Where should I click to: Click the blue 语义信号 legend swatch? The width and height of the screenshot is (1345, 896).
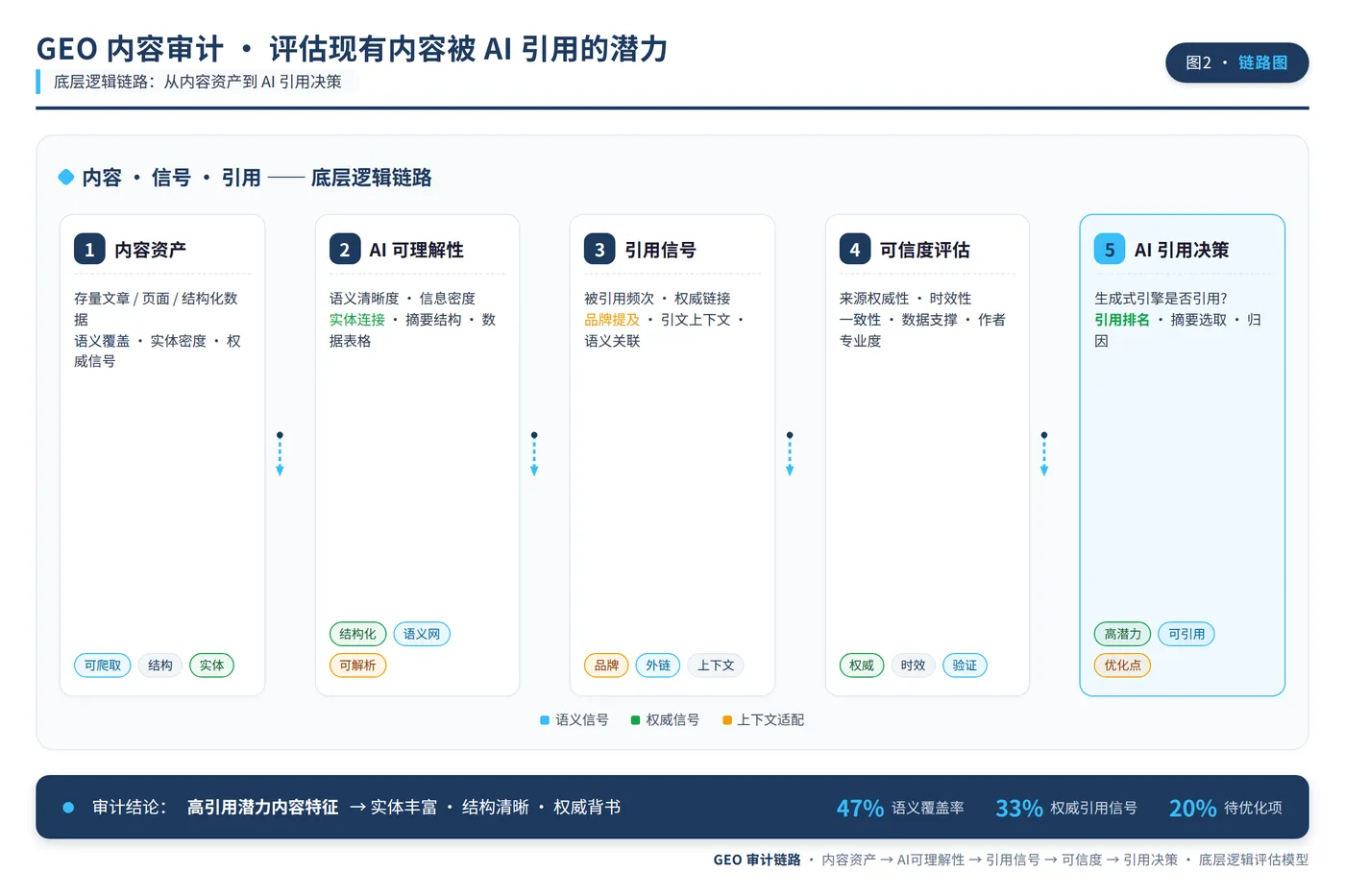(x=545, y=720)
